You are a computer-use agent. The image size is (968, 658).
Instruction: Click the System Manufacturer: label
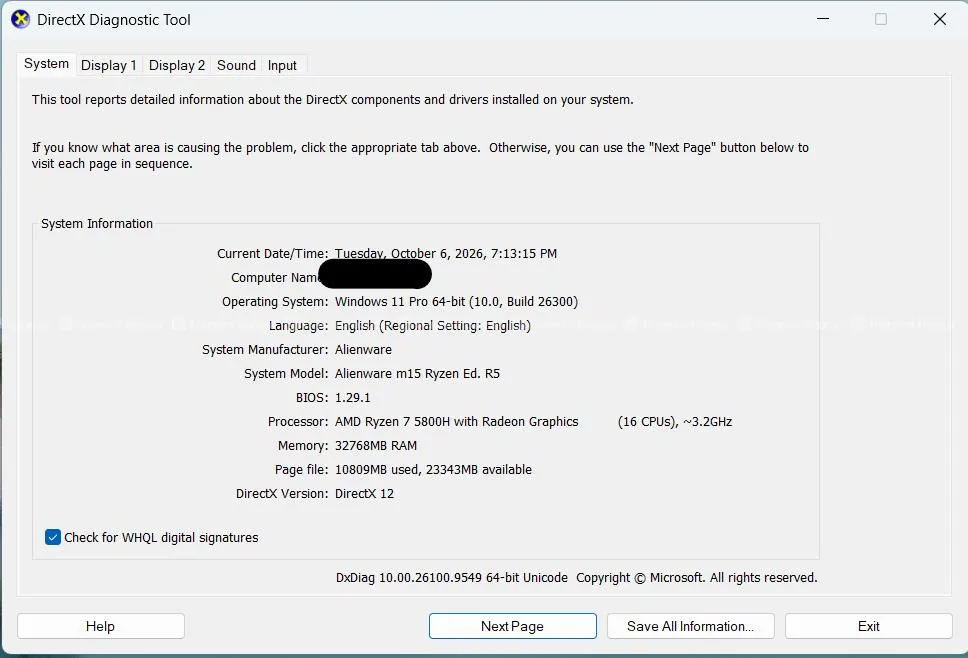click(x=265, y=349)
